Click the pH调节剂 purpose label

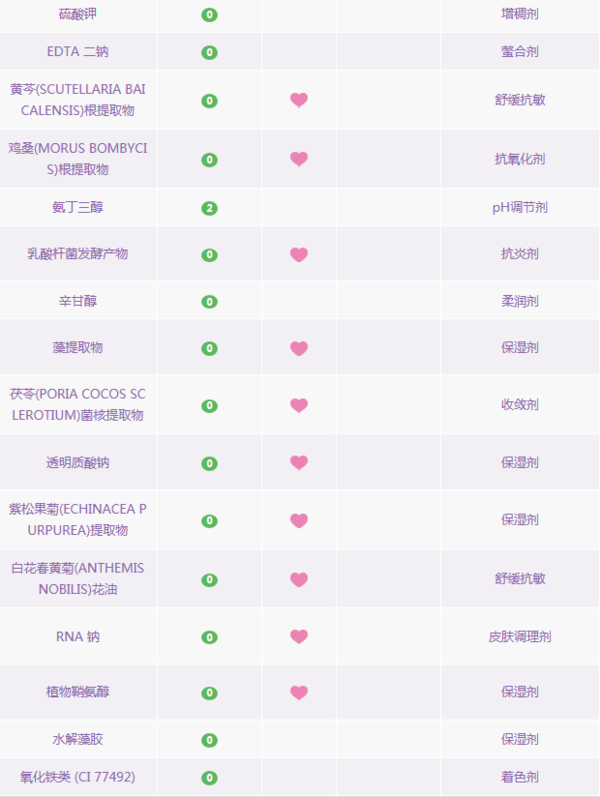(x=520, y=207)
